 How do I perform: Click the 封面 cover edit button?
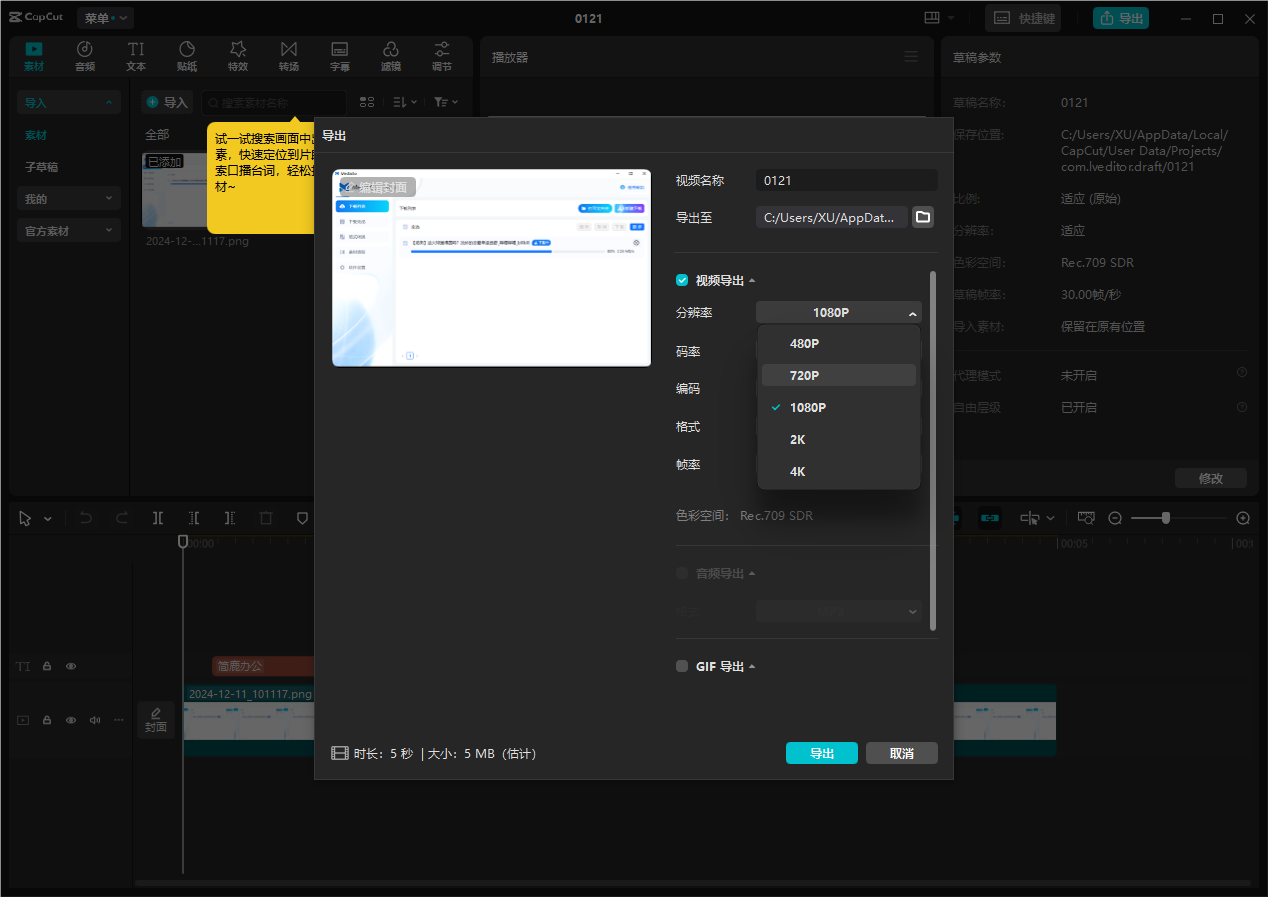[x=156, y=720]
